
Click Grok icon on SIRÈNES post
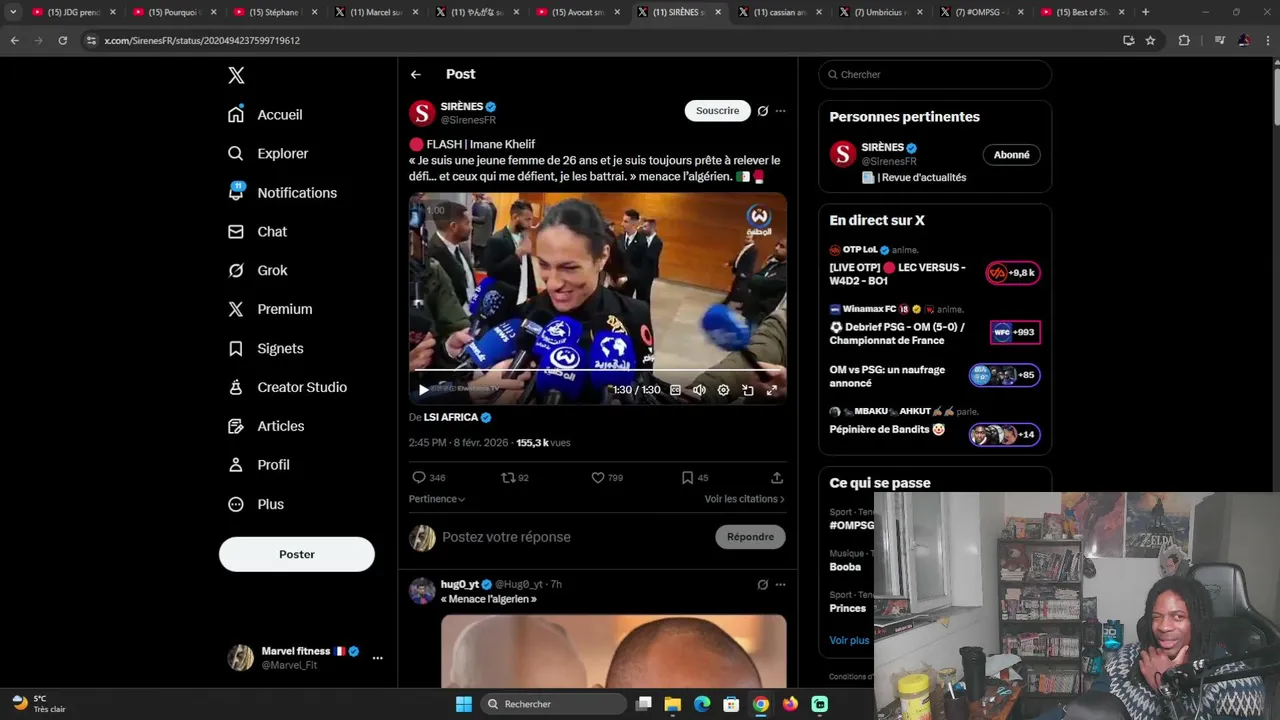point(763,111)
